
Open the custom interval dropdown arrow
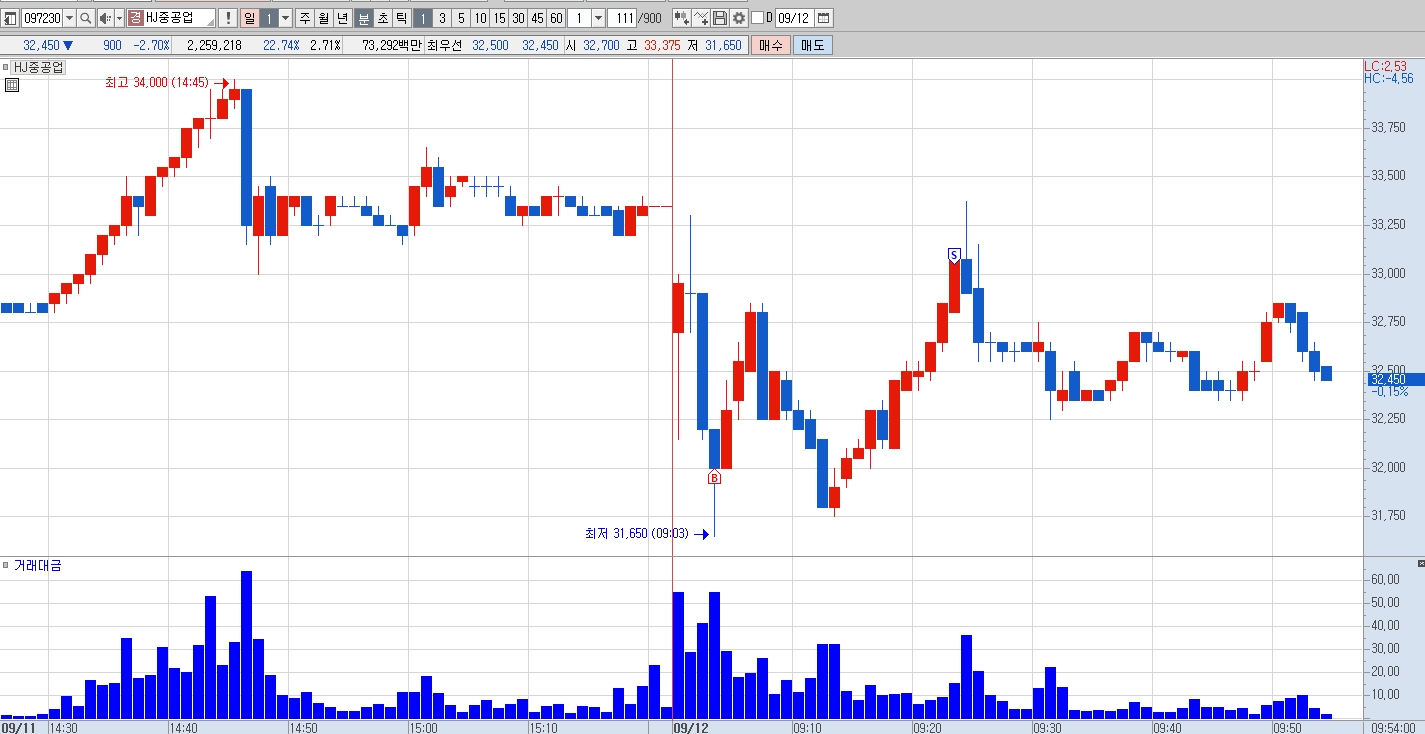[x=598, y=18]
